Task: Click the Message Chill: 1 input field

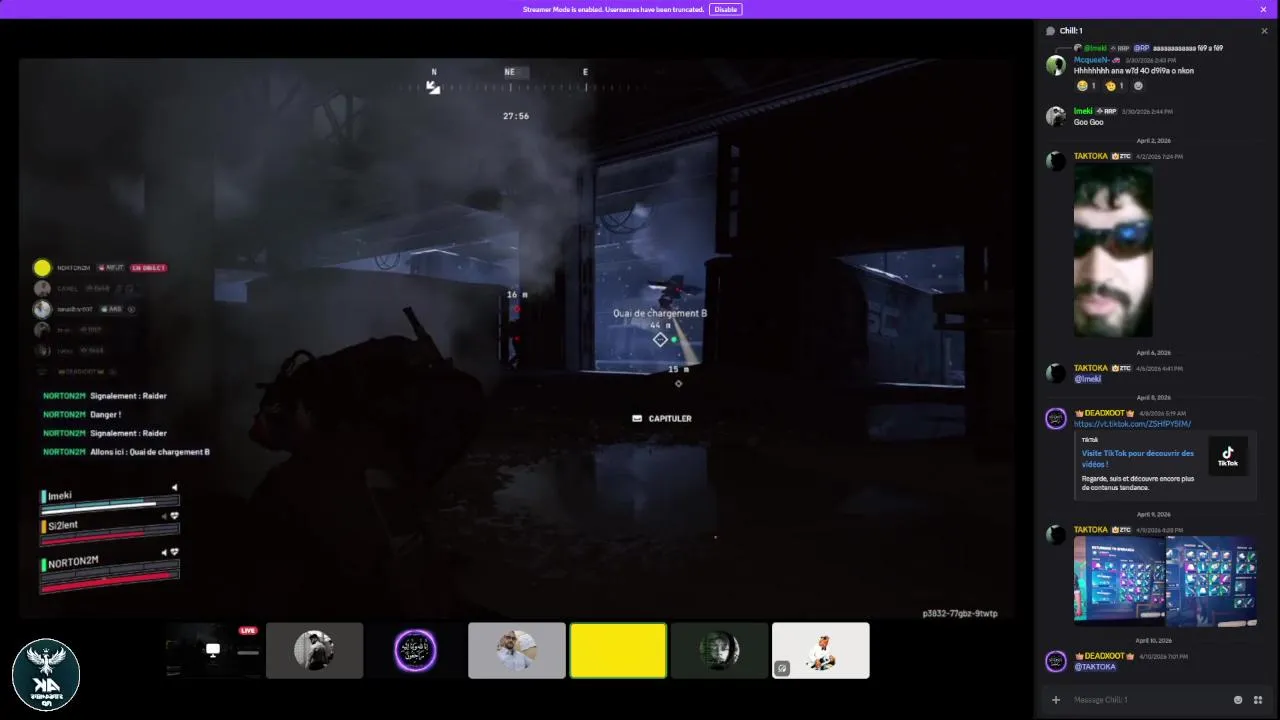Action: 1150,700
